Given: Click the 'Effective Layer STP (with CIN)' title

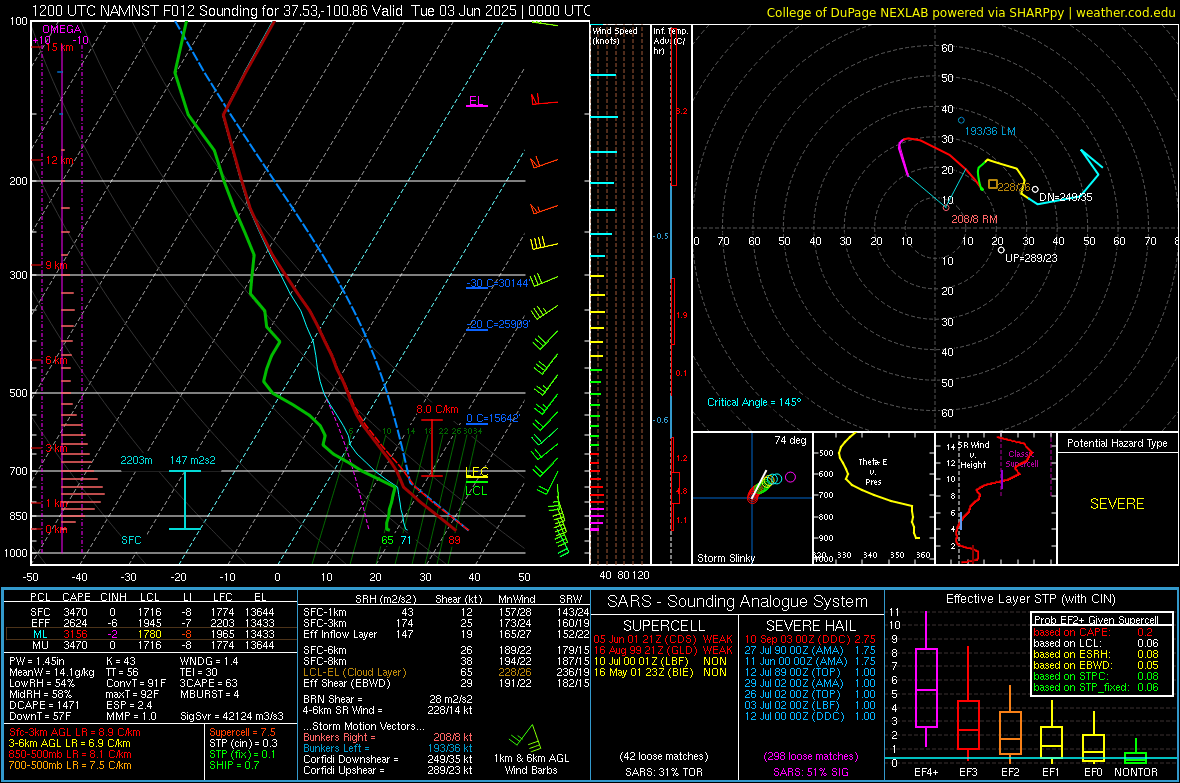Looking at the screenshot, I should coord(1030,599).
